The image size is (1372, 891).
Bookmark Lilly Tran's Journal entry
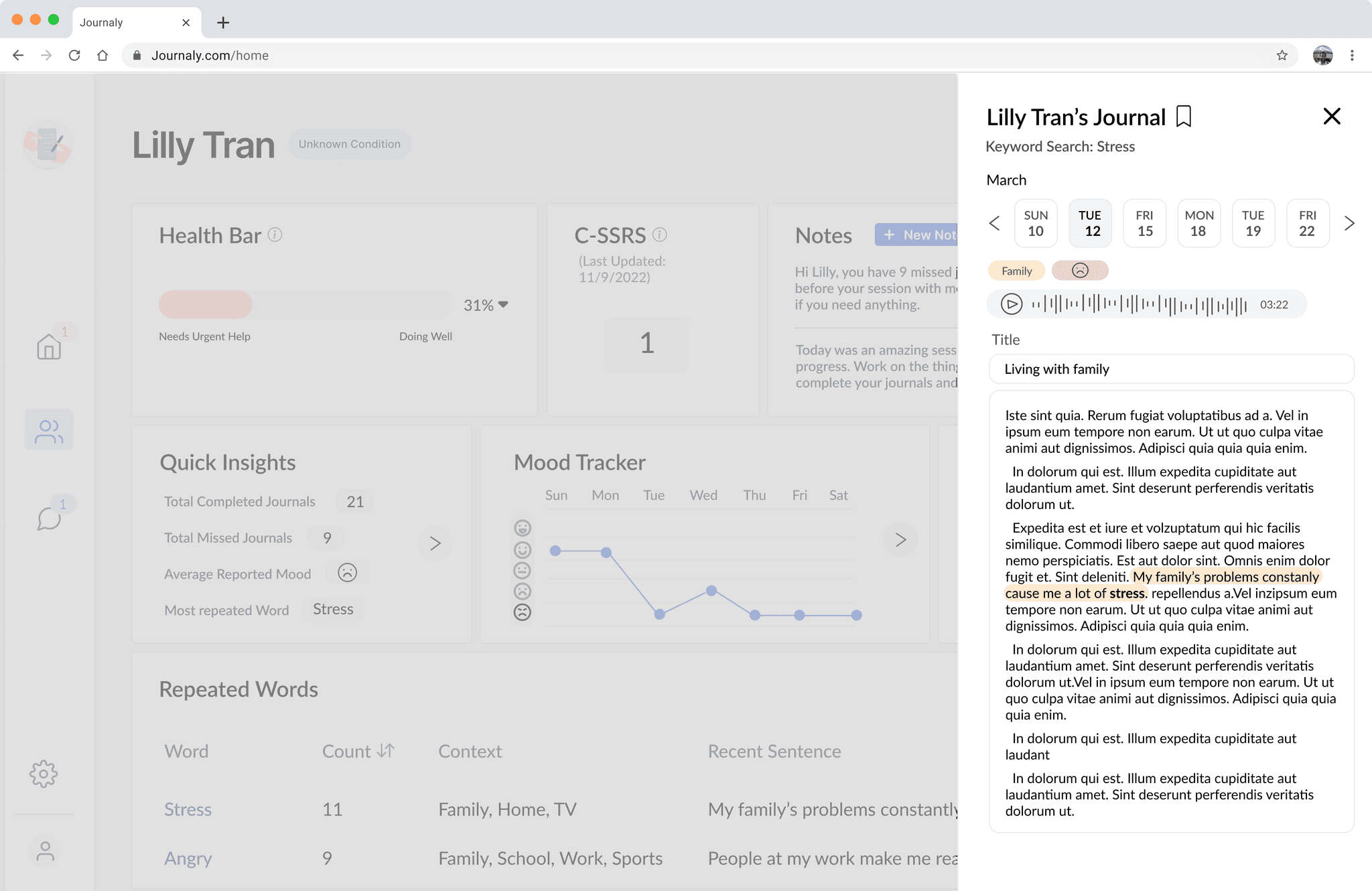[x=1184, y=117]
